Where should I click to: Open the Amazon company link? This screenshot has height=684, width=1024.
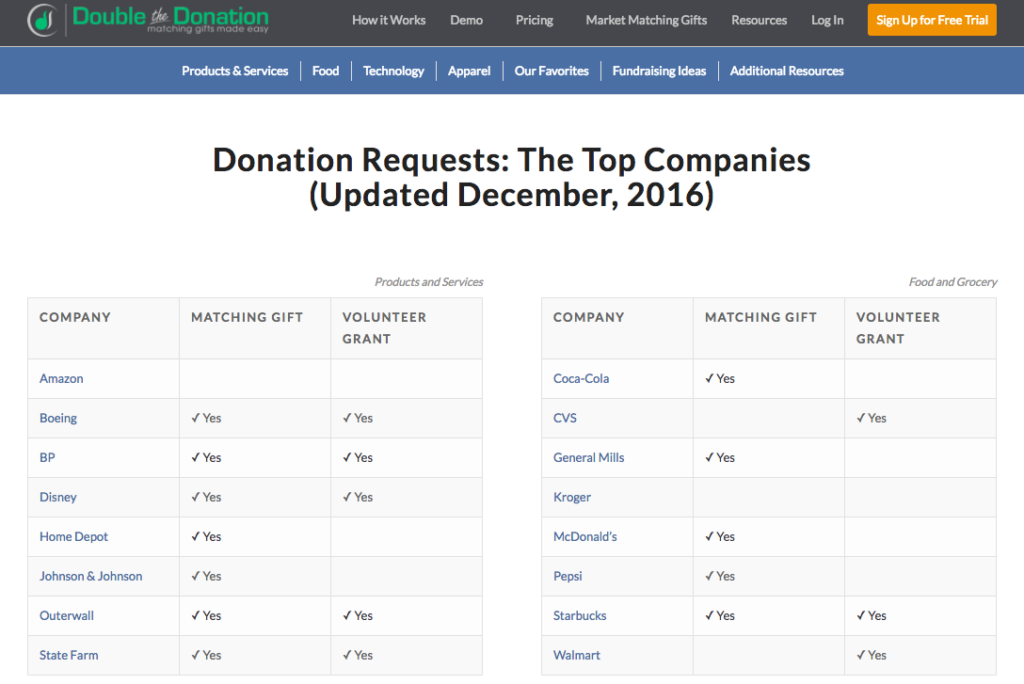61,378
